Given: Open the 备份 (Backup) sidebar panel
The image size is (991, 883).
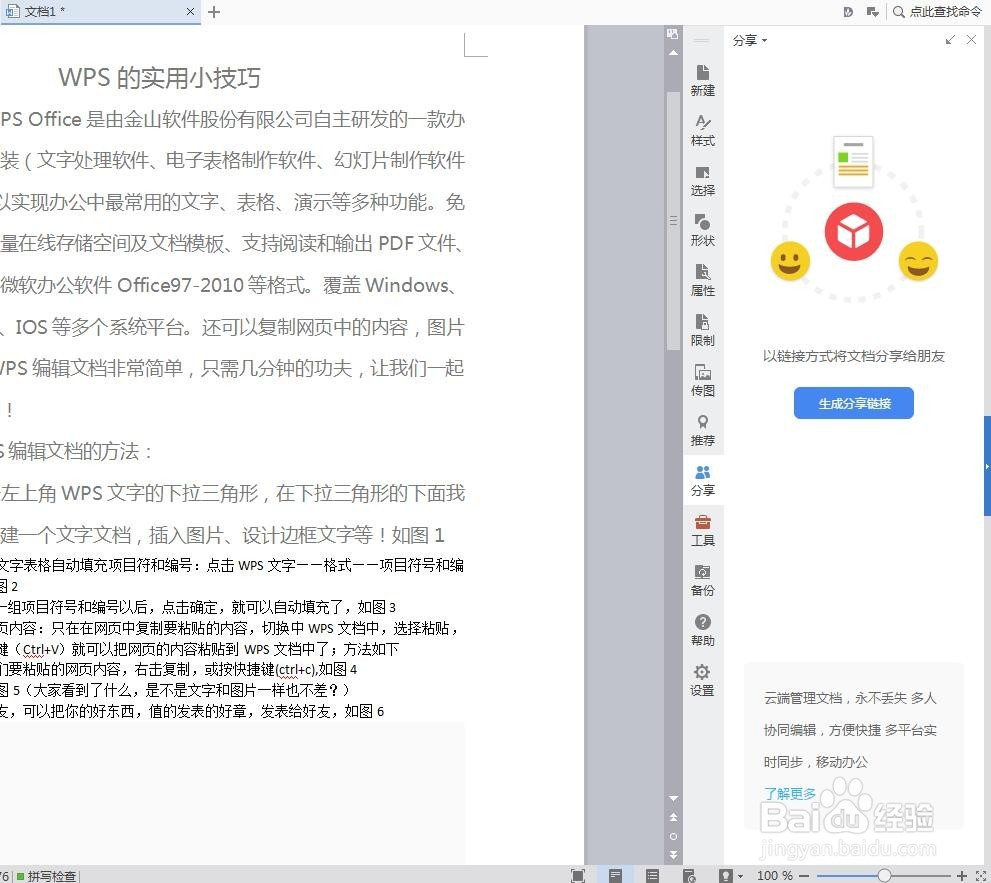Looking at the screenshot, I should tap(702, 581).
